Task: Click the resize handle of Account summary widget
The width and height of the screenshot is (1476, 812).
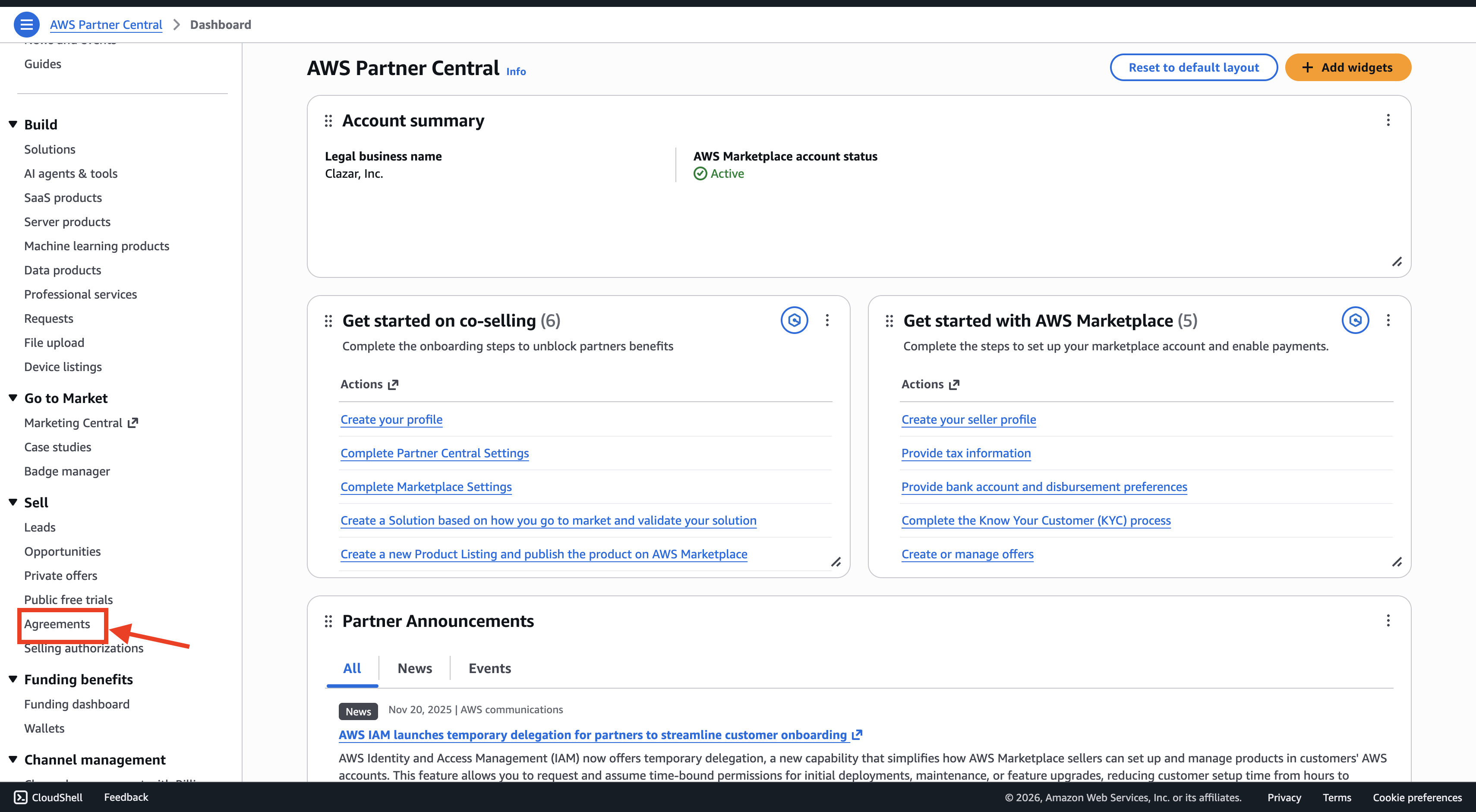Action: (x=1397, y=262)
